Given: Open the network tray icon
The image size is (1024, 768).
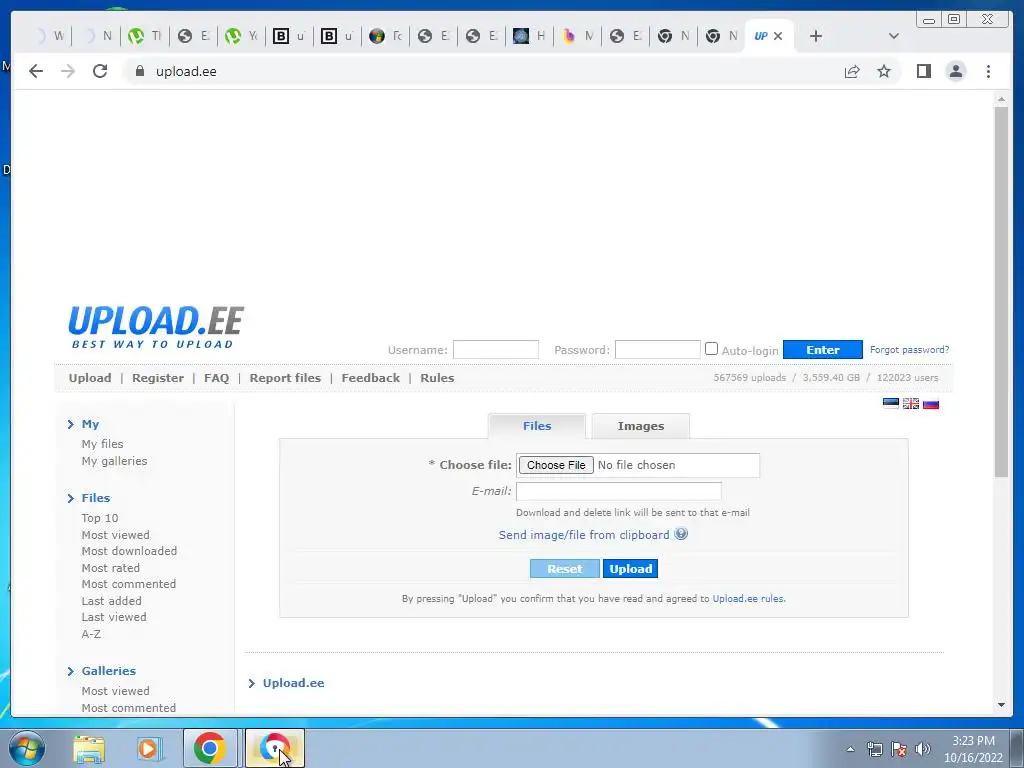Looking at the screenshot, I should point(874,749).
